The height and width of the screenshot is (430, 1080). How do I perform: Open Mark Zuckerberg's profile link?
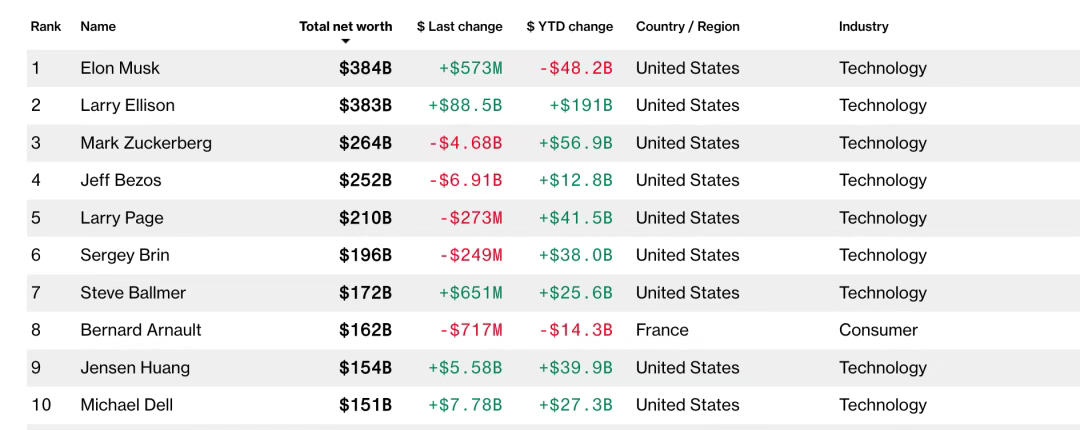[146, 143]
